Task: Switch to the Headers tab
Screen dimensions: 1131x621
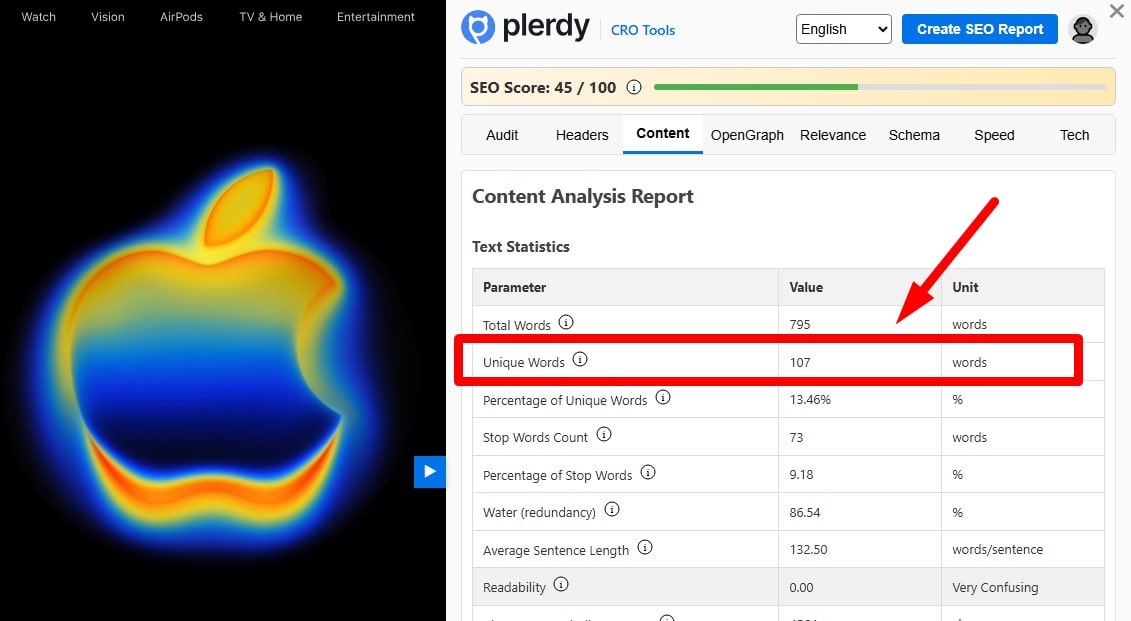Action: [582, 135]
